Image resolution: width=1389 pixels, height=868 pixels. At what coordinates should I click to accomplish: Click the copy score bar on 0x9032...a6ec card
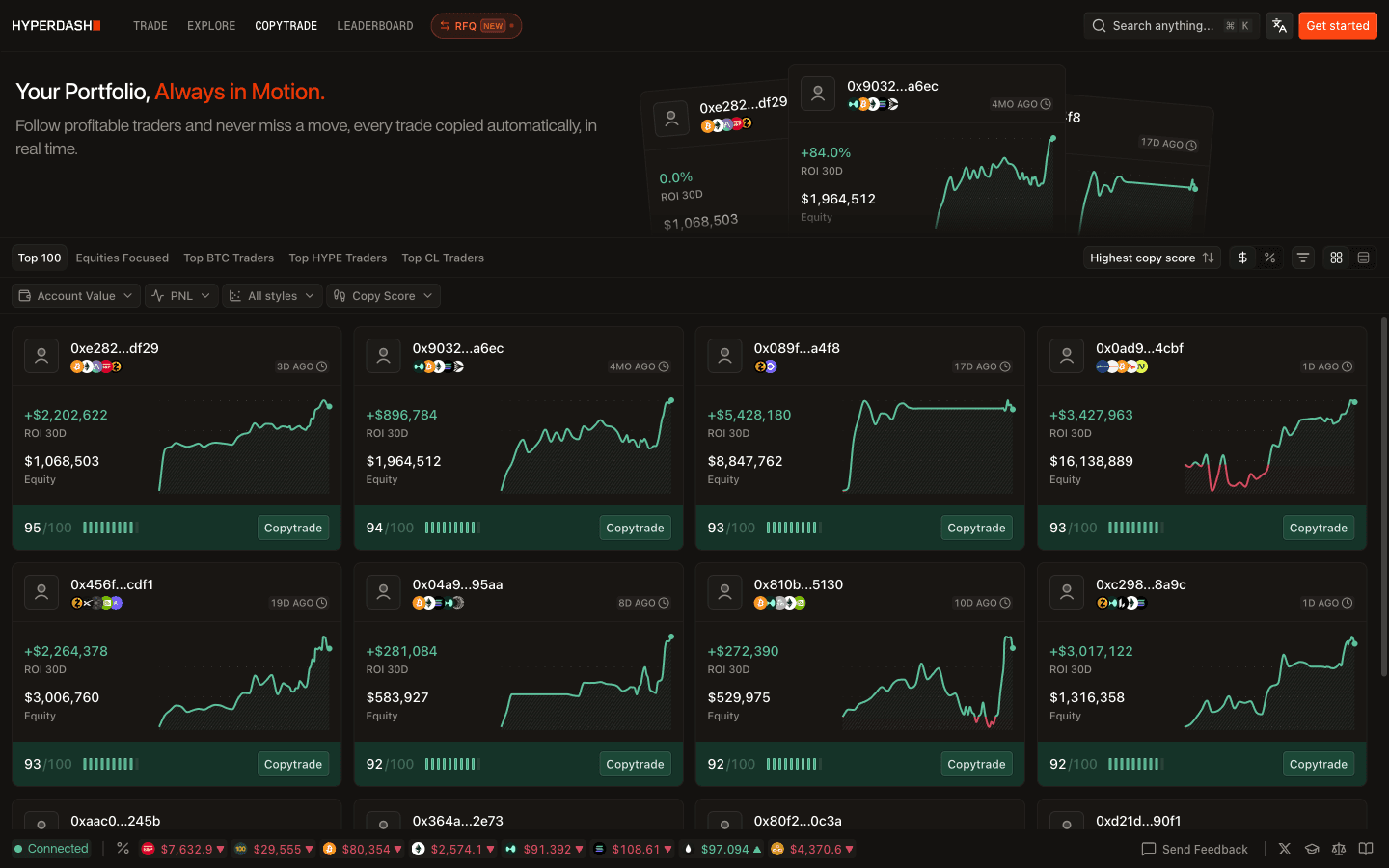[452, 528]
